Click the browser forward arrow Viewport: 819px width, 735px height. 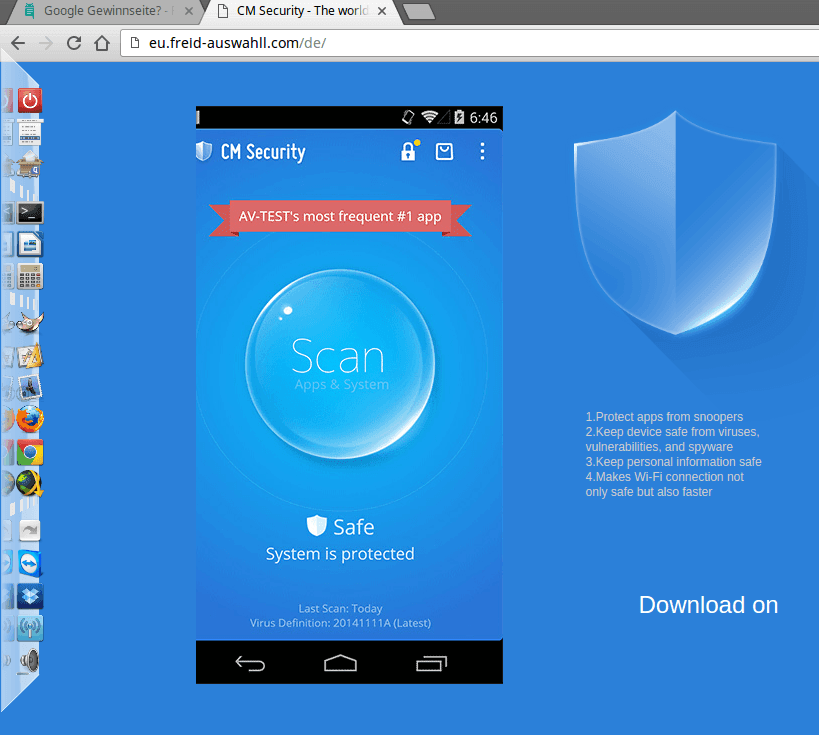pyautogui.click(x=46, y=43)
